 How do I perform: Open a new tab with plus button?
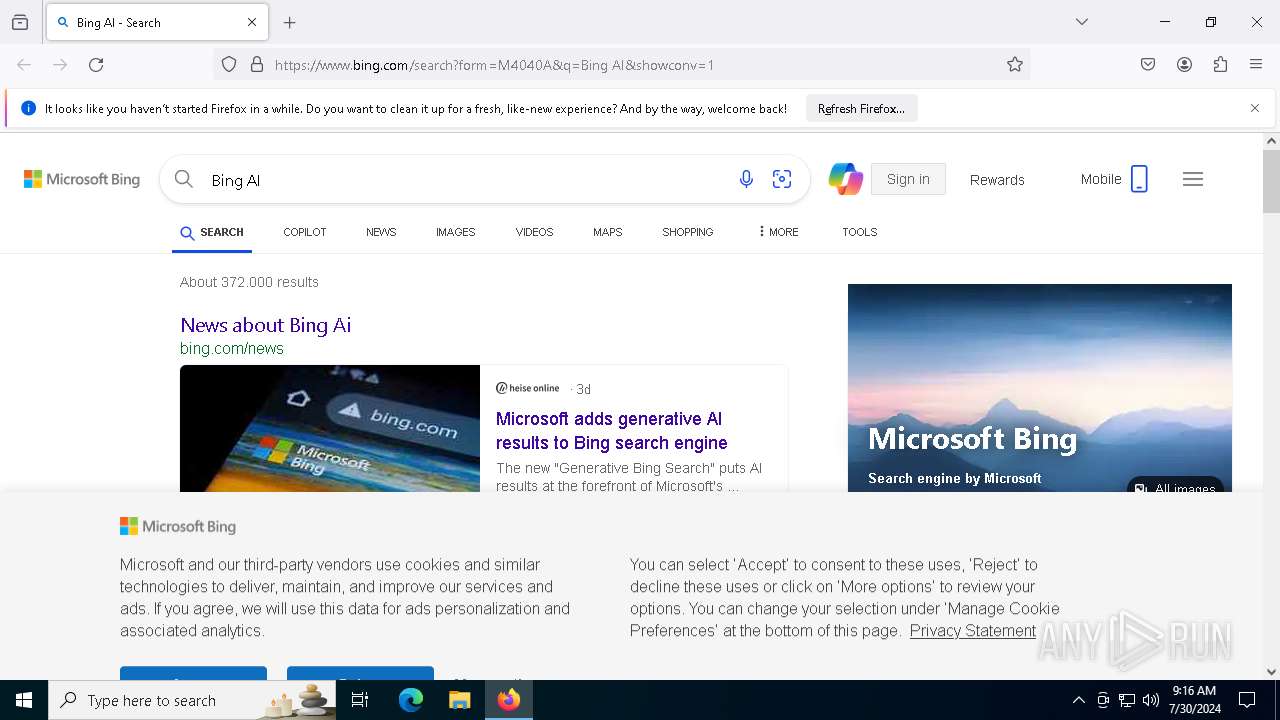(x=290, y=22)
